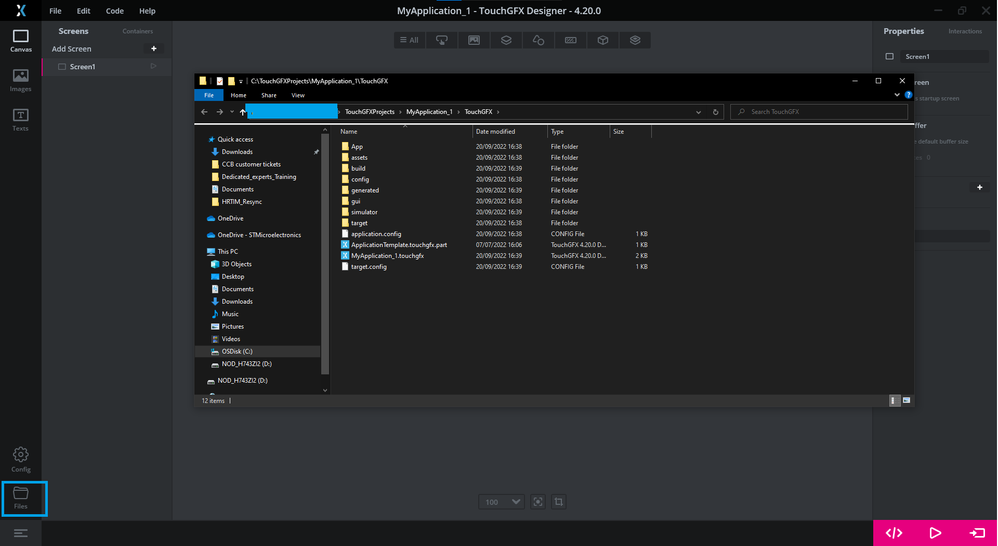This screenshot has height=546, width=998.
Task: Expand the Explorer ribbon chevron
Action: [897, 95]
